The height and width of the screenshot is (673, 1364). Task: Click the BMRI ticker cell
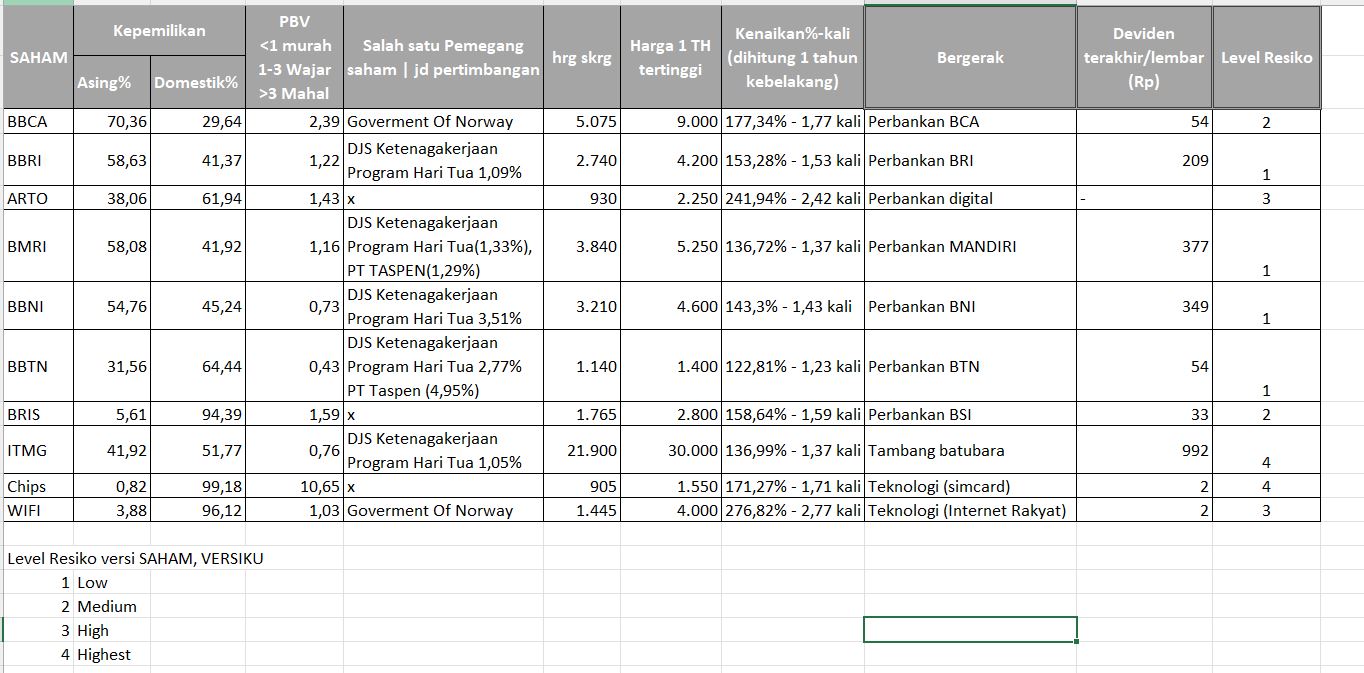tap(38, 246)
